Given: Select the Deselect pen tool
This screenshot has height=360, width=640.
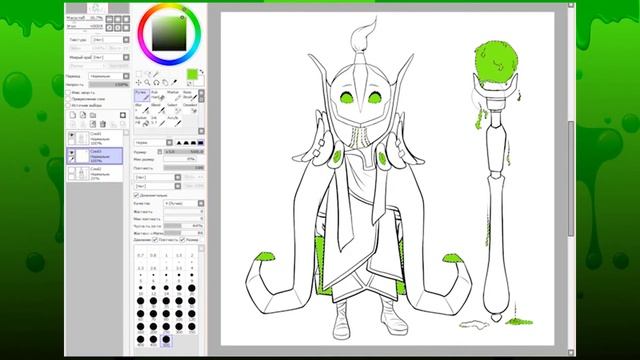Looking at the screenshot, I should [x=190, y=109].
